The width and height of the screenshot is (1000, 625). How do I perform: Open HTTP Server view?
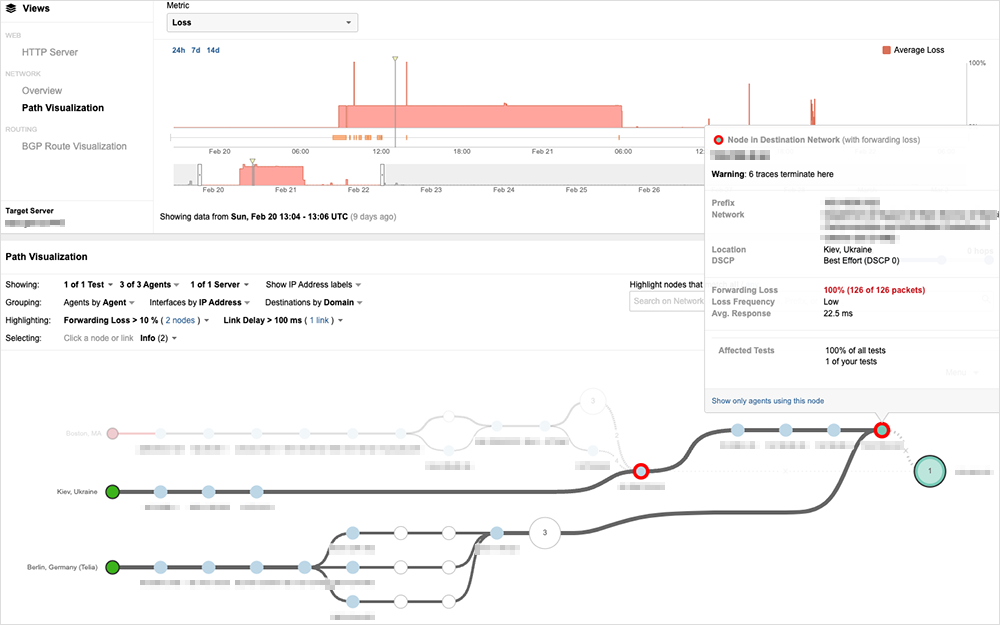point(50,52)
